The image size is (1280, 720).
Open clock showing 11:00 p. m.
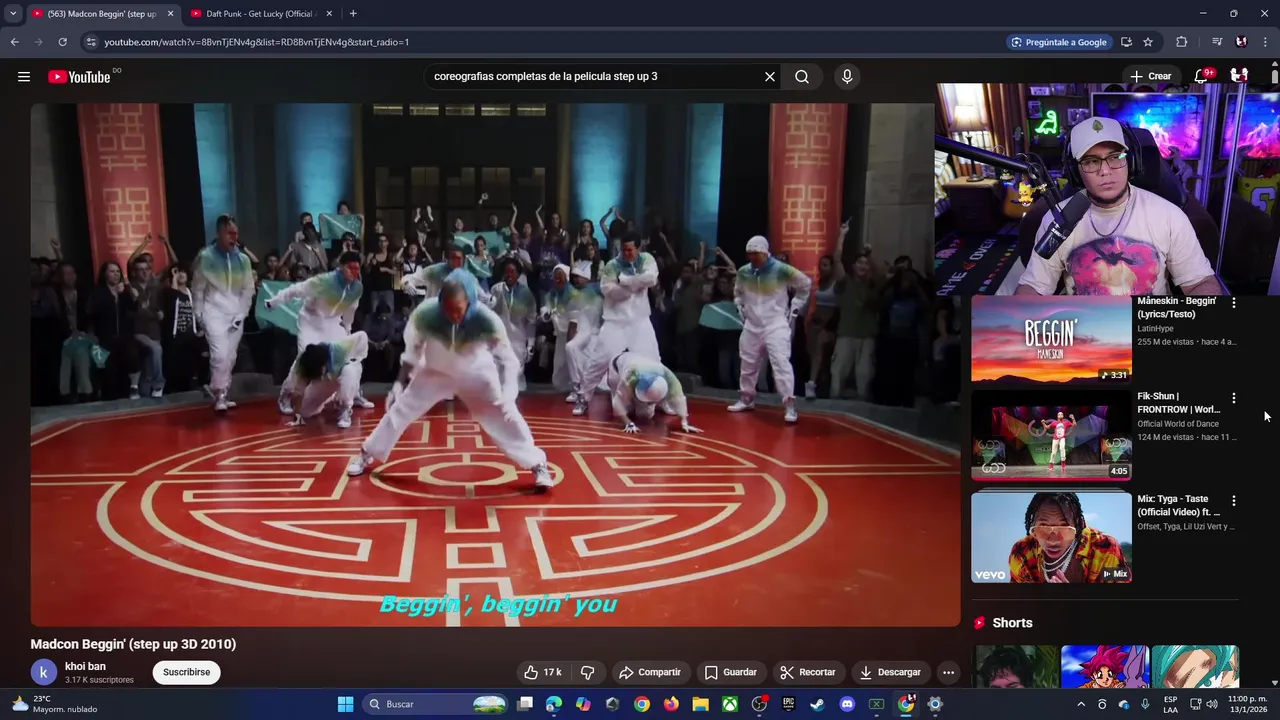coord(1248,704)
